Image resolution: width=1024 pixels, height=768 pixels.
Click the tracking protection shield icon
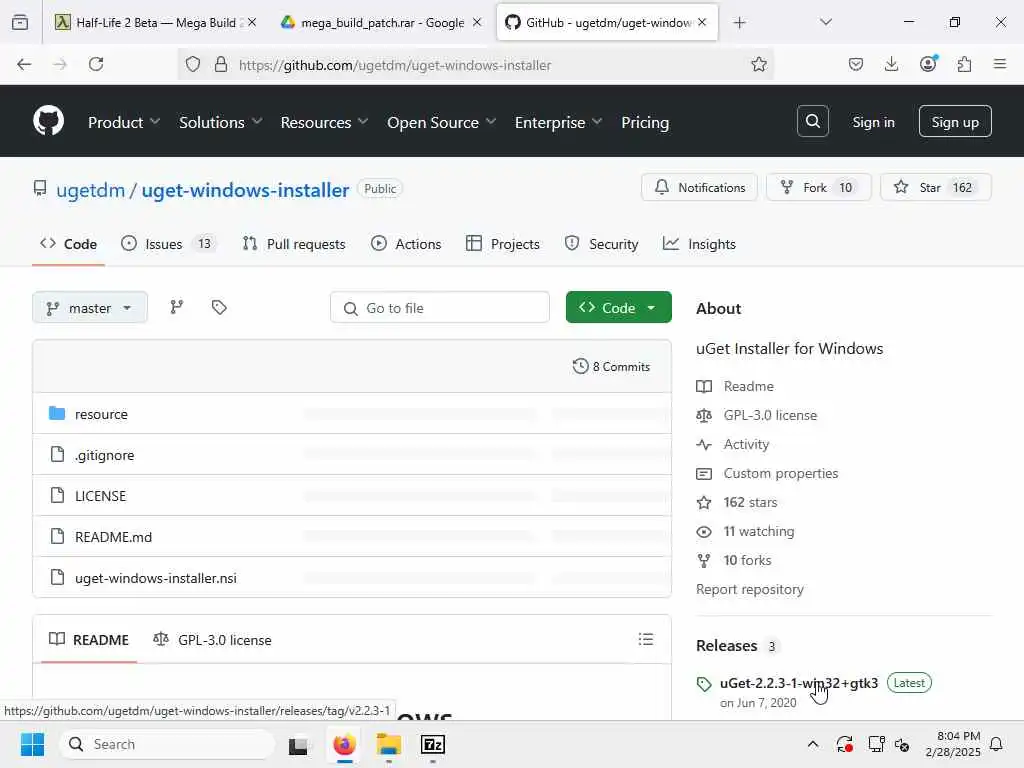[x=193, y=64]
